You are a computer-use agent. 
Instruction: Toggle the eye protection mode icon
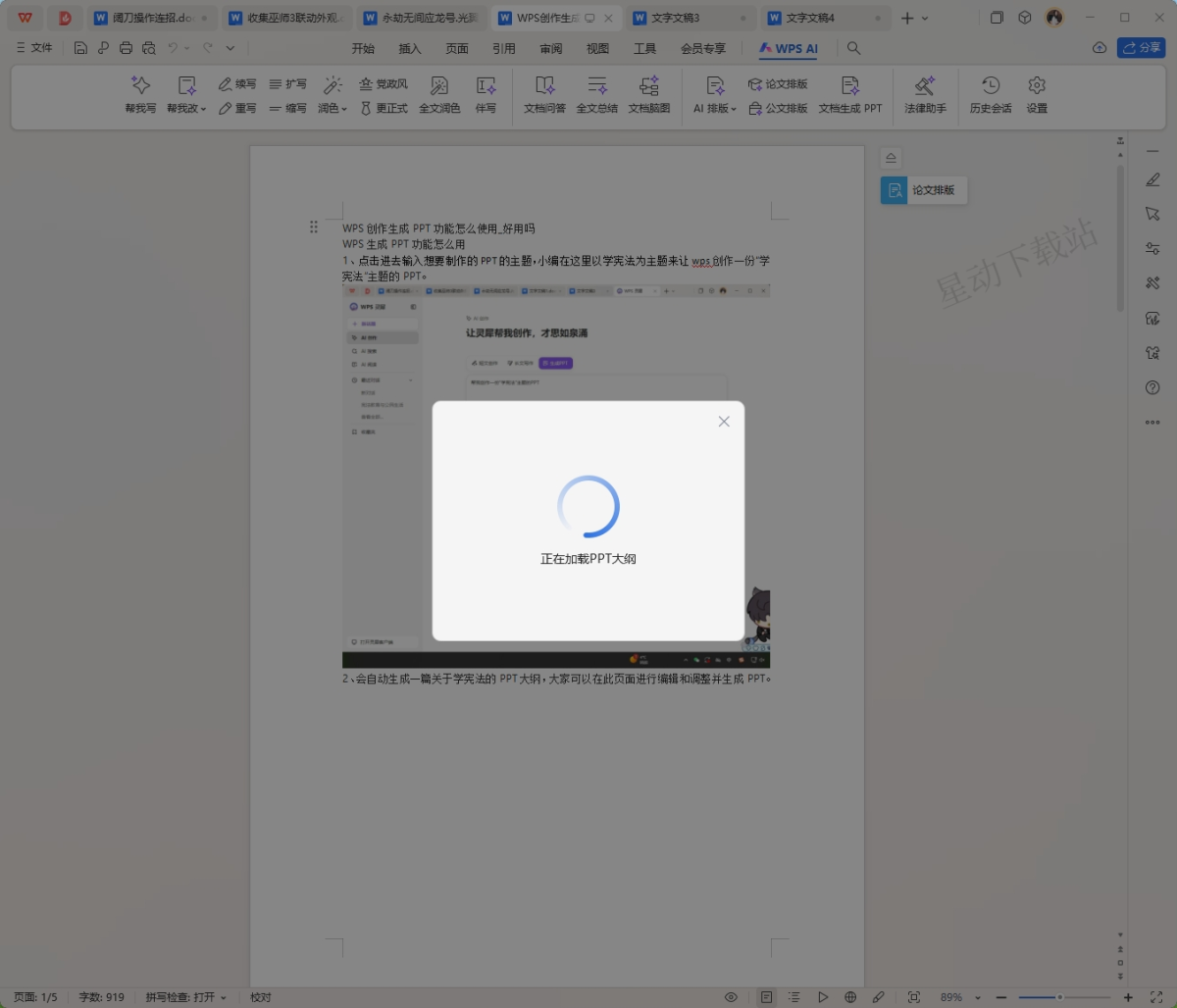pos(731,997)
